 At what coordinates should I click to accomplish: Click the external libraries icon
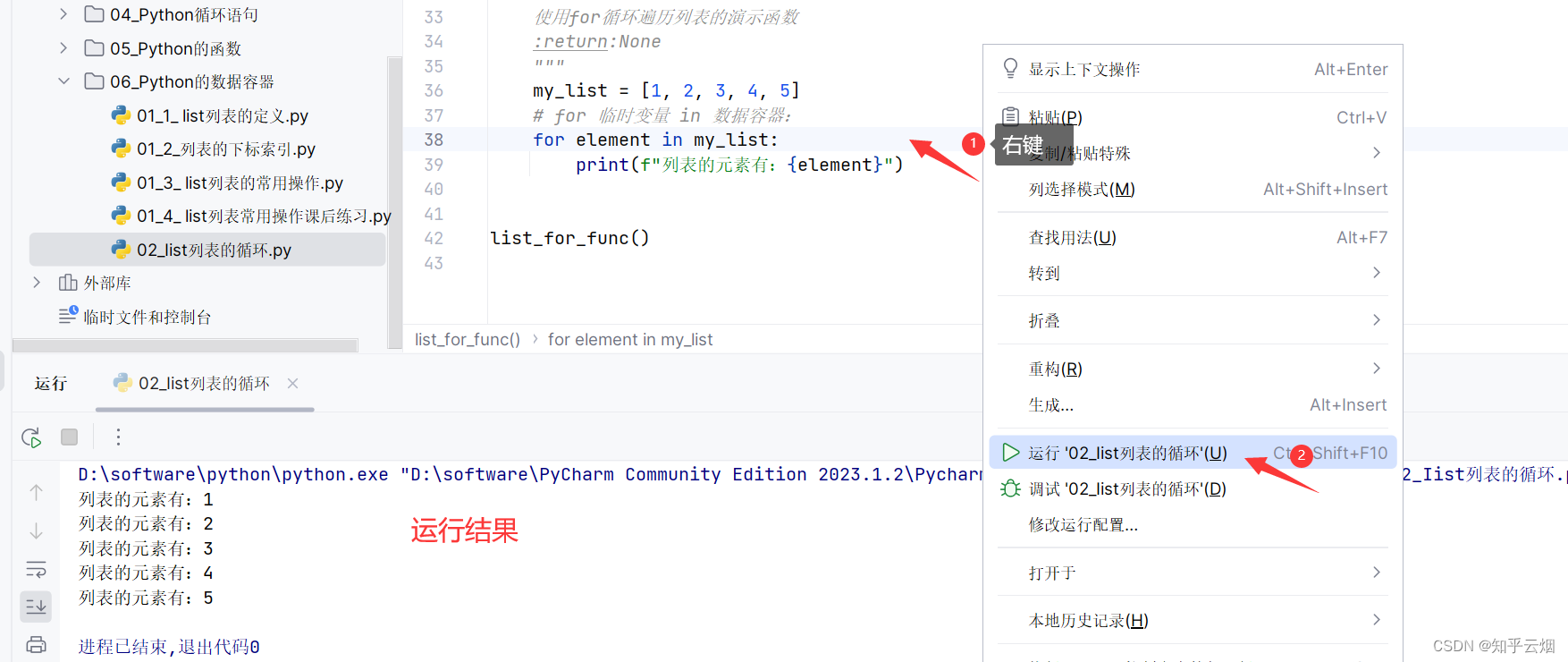(68, 283)
